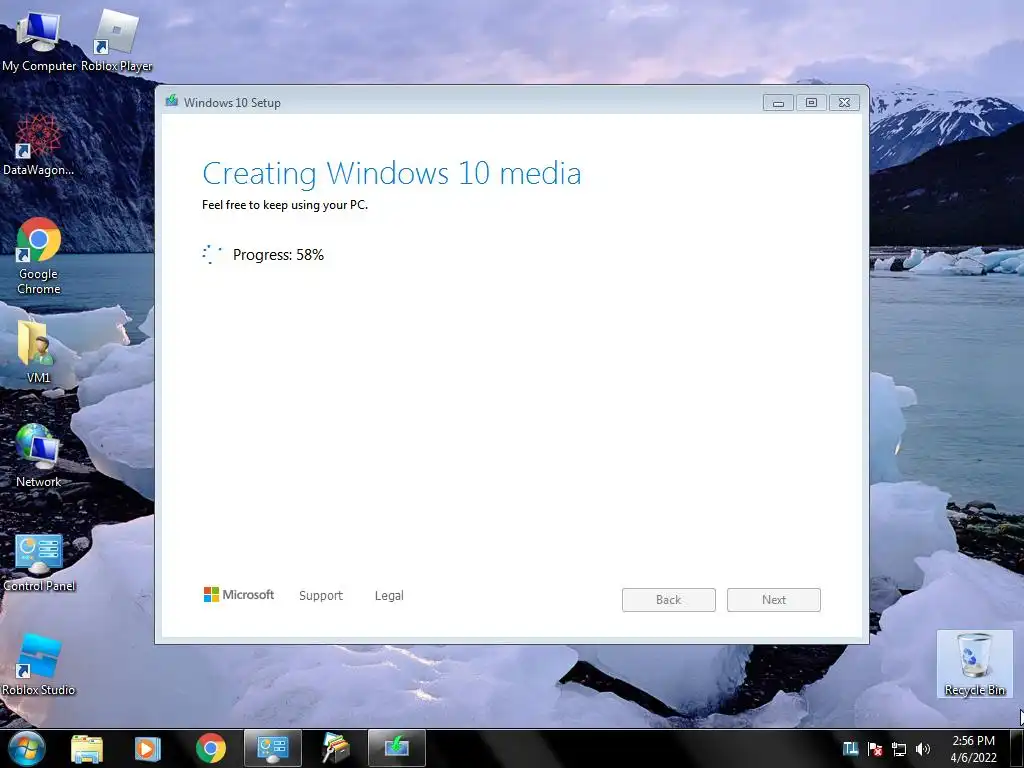Select the VM1 user folder icon
Viewport: 1024px width, 768px height.
point(38,351)
